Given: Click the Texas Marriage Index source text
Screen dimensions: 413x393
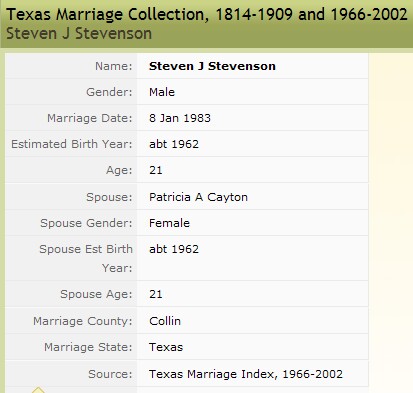Looking at the screenshot, I should 246,374.
